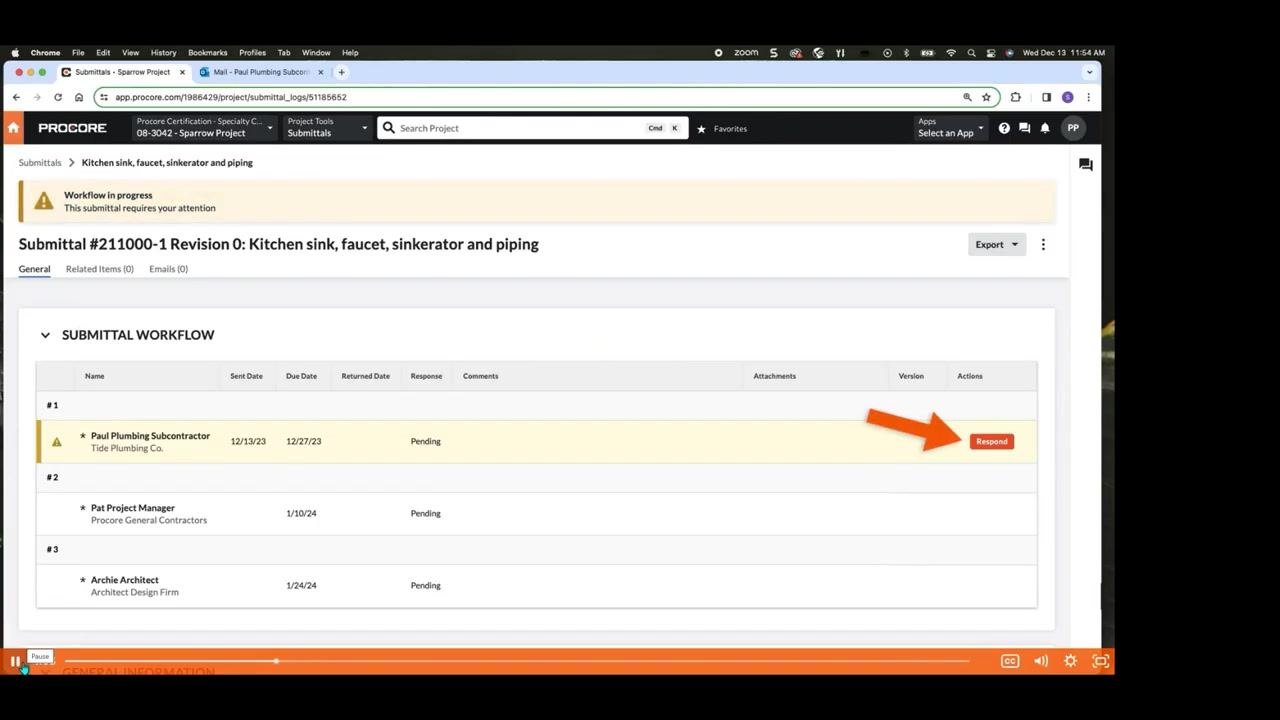Viewport: 1280px width, 720px height.
Task: Click the Procore home icon
Action: coord(13,128)
